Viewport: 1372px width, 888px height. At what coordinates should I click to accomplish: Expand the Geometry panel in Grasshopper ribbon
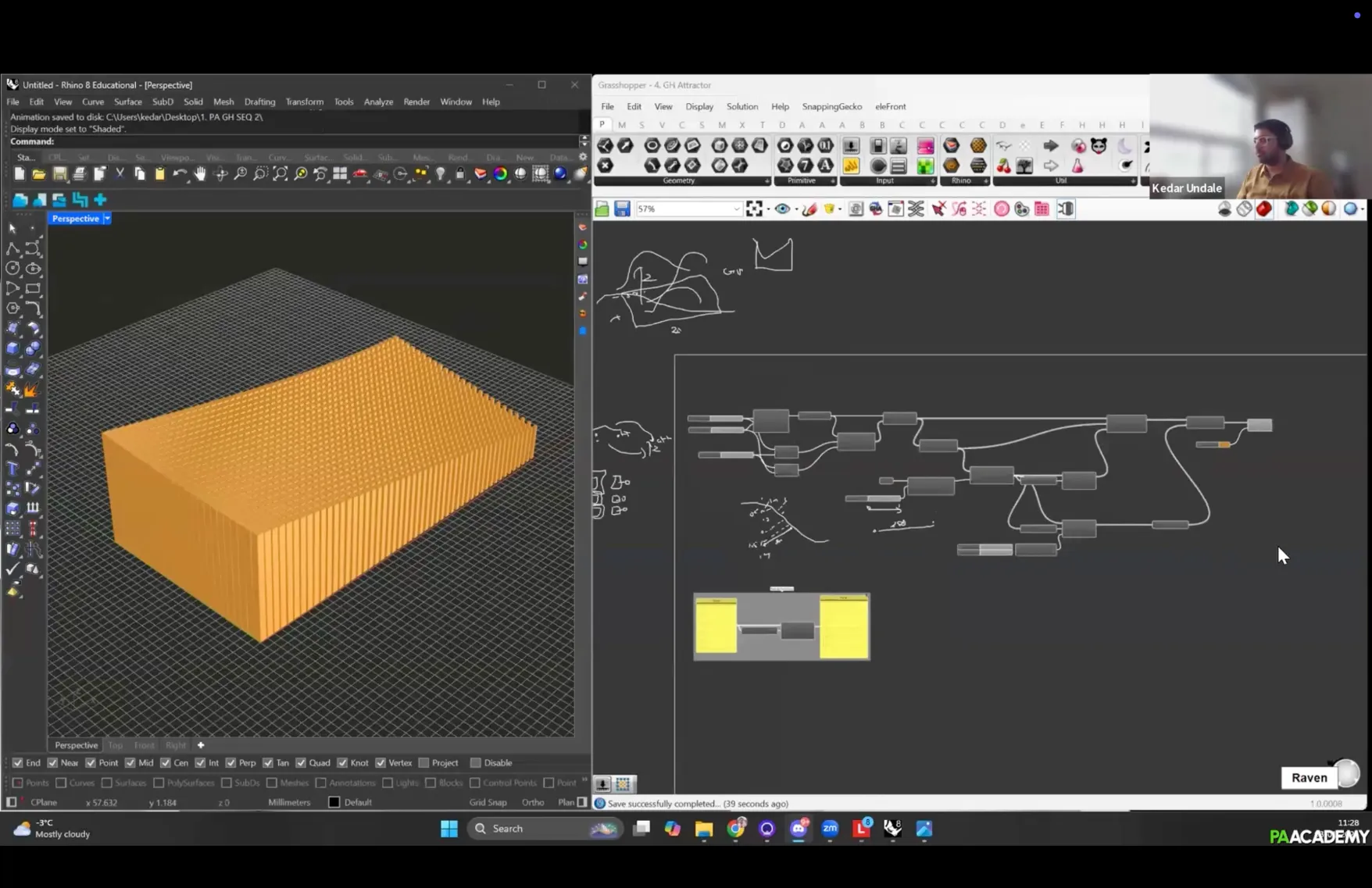coord(766,181)
